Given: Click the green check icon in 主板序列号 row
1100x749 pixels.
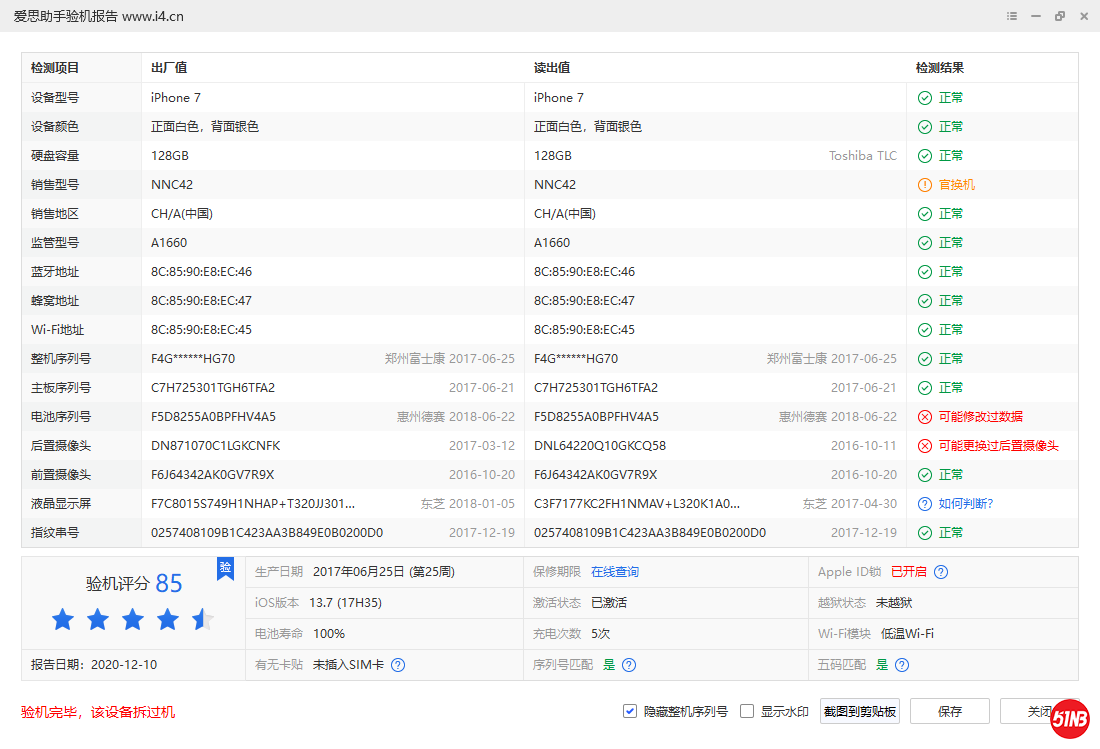Looking at the screenshot, I should (925, 388).
